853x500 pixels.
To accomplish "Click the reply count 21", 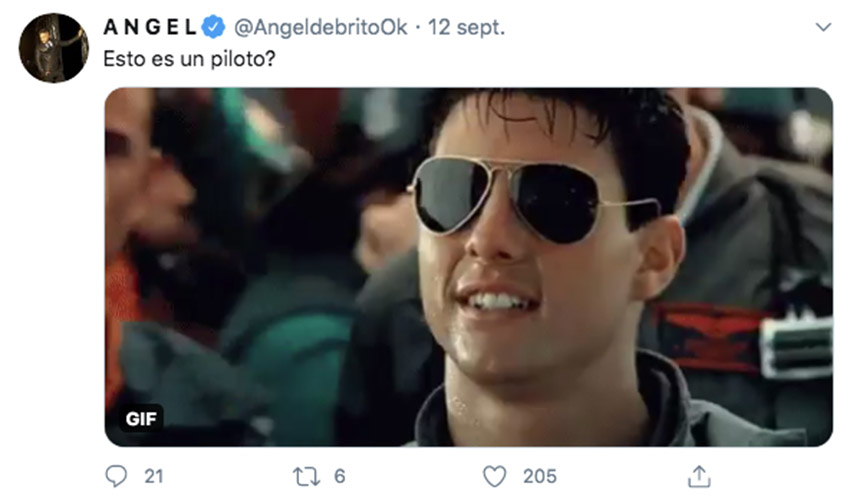I will point(154,477).
